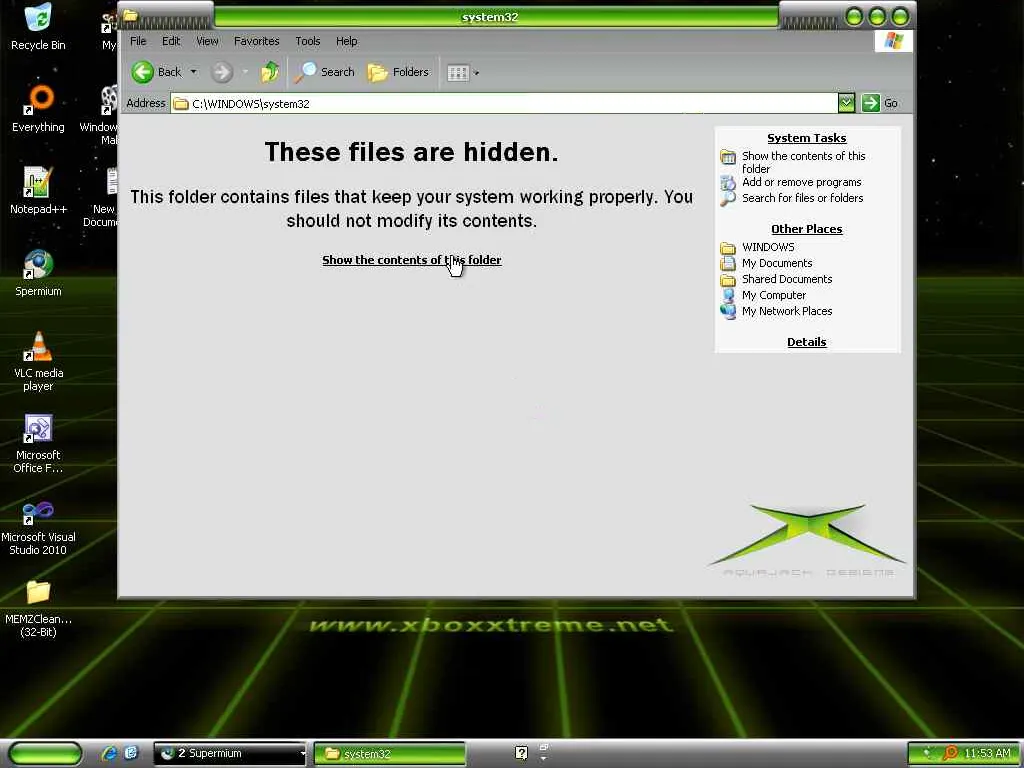Click the orange tray icon beside the clock

950,753
